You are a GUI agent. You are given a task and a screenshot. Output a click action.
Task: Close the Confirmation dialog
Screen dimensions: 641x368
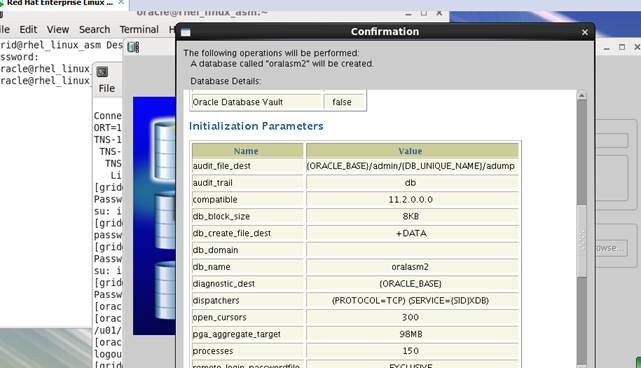point(585,32)
